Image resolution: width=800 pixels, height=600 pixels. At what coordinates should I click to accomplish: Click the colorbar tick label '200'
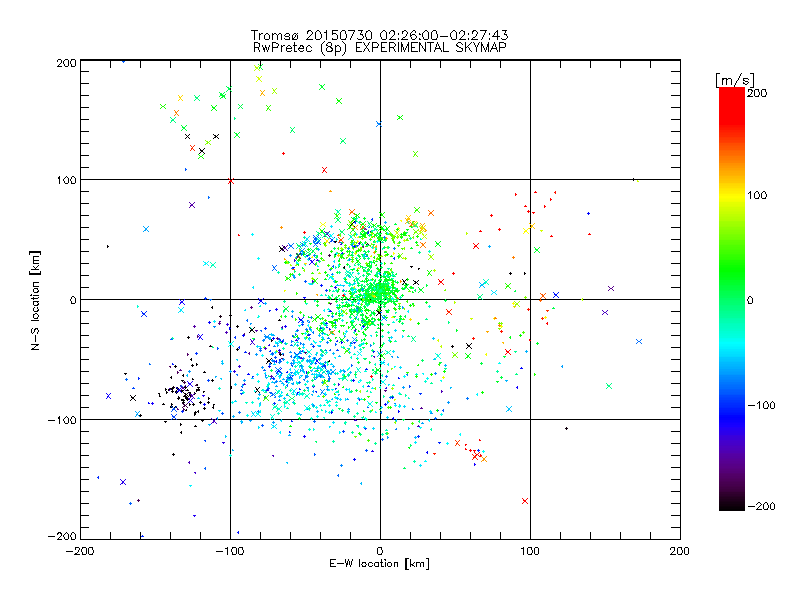tap(757, 93)
